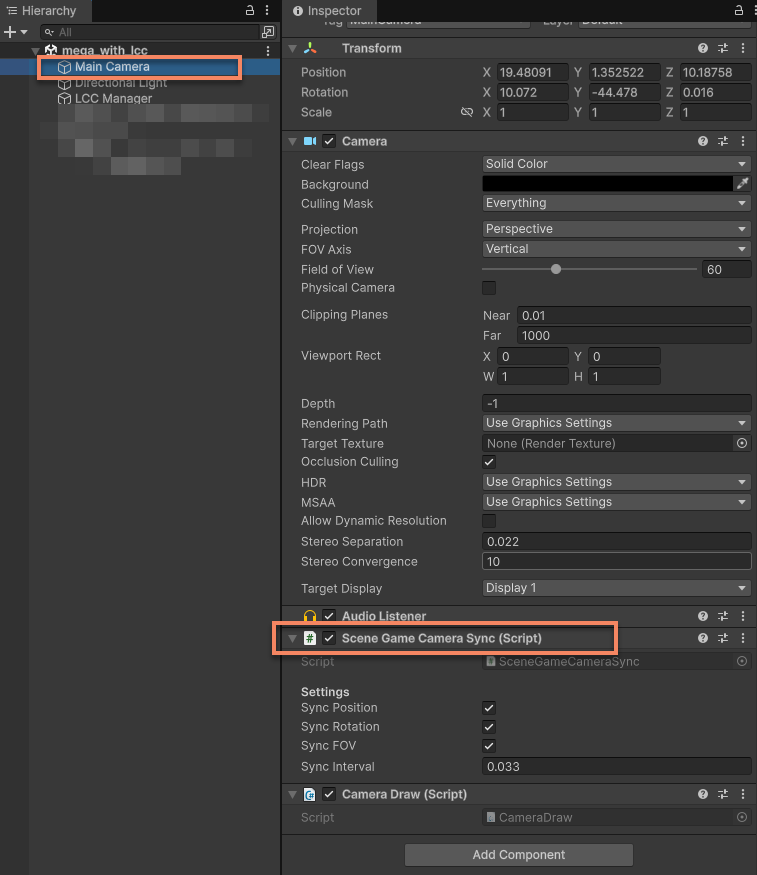Click the Hierarchy search field
Screen dimensions: 757x875
150,32
